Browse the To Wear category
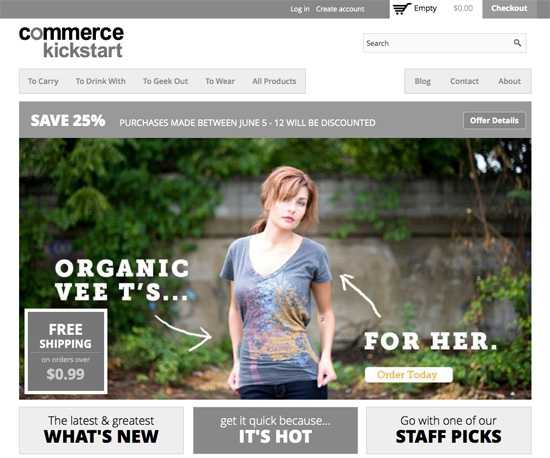The height and width of the screenshot is (458, 550). pos(220,81)
